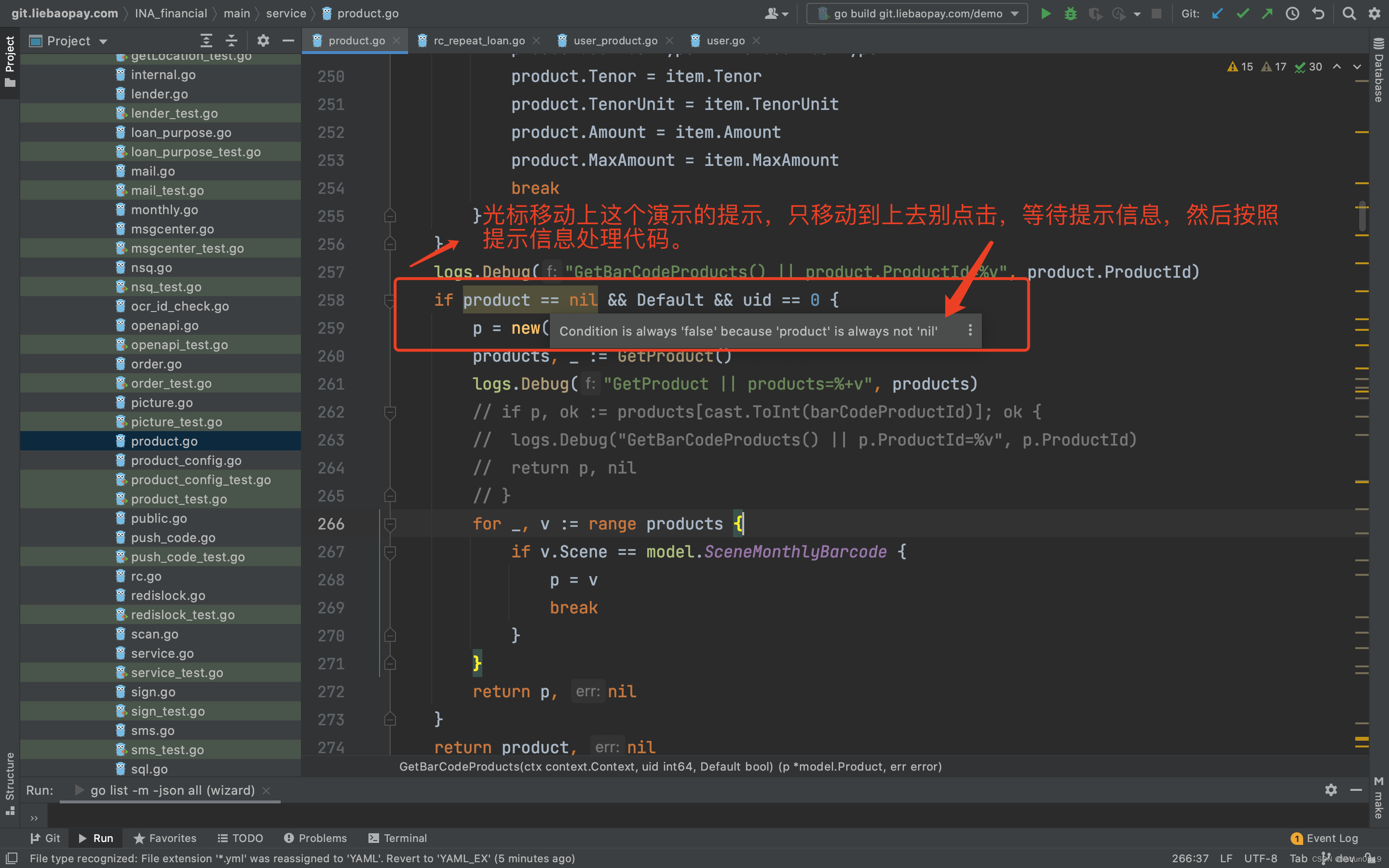Viewport: 1389px width, 868px height.
Task: Commit changes with Git checkmark
Action: point(1243,13)
